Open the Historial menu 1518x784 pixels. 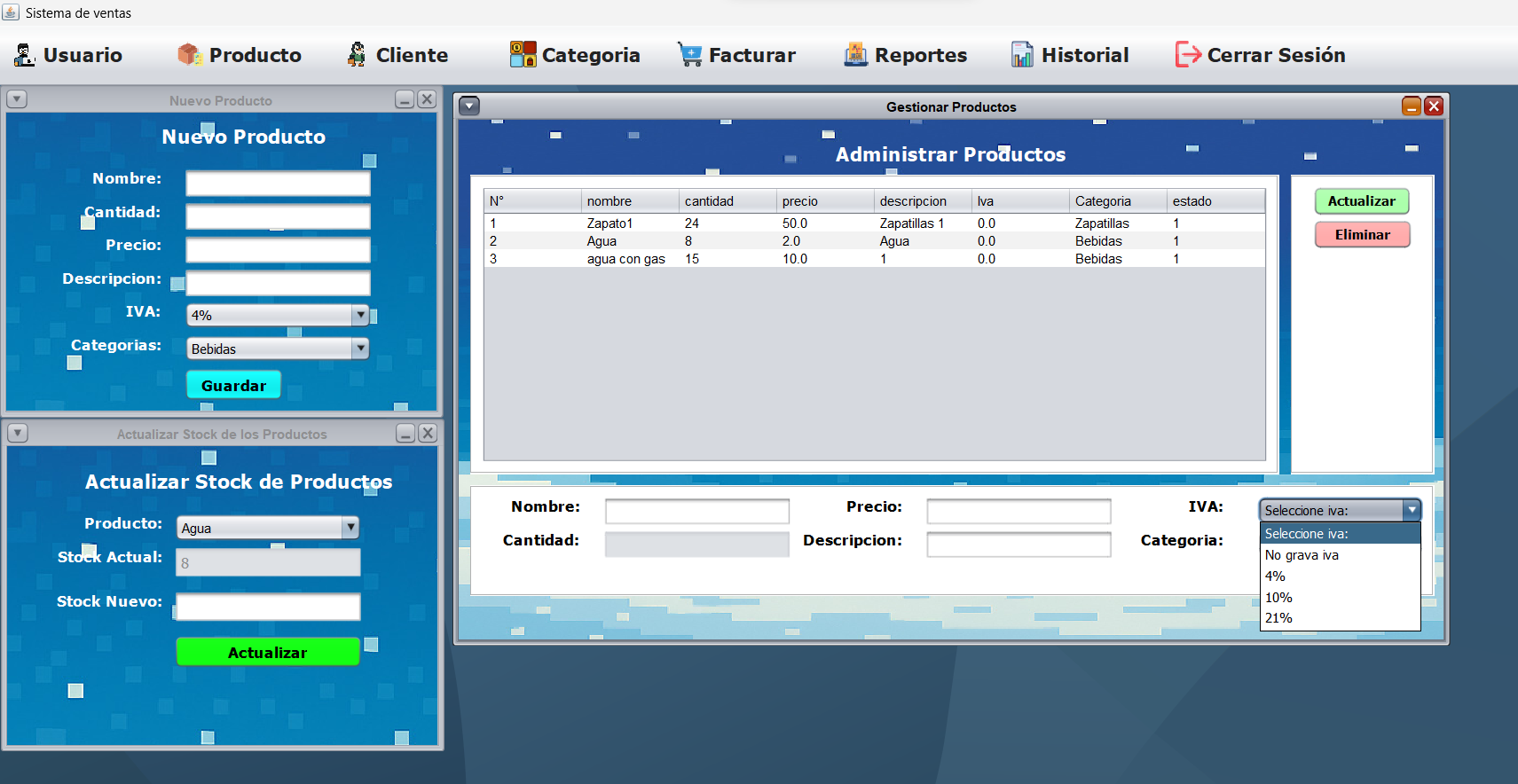click(1071, 55)
